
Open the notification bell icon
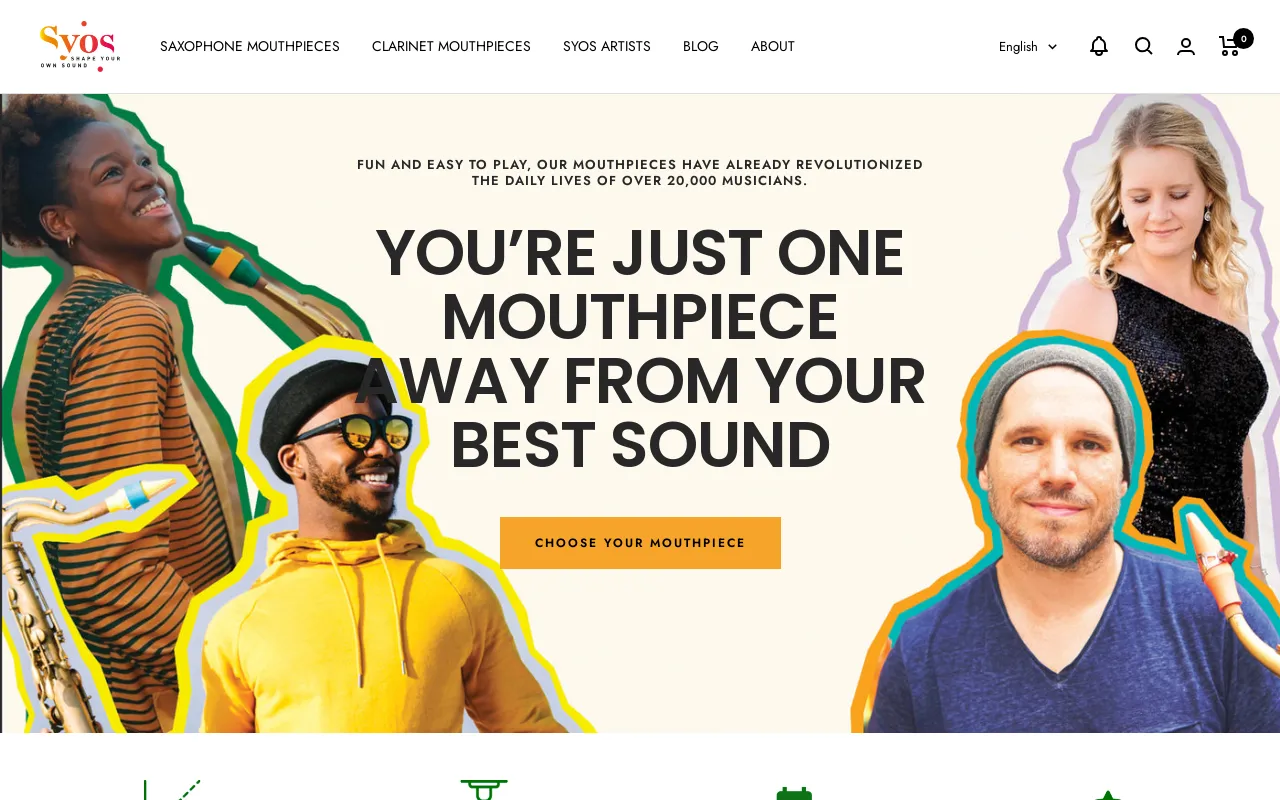click(1098, 46)
